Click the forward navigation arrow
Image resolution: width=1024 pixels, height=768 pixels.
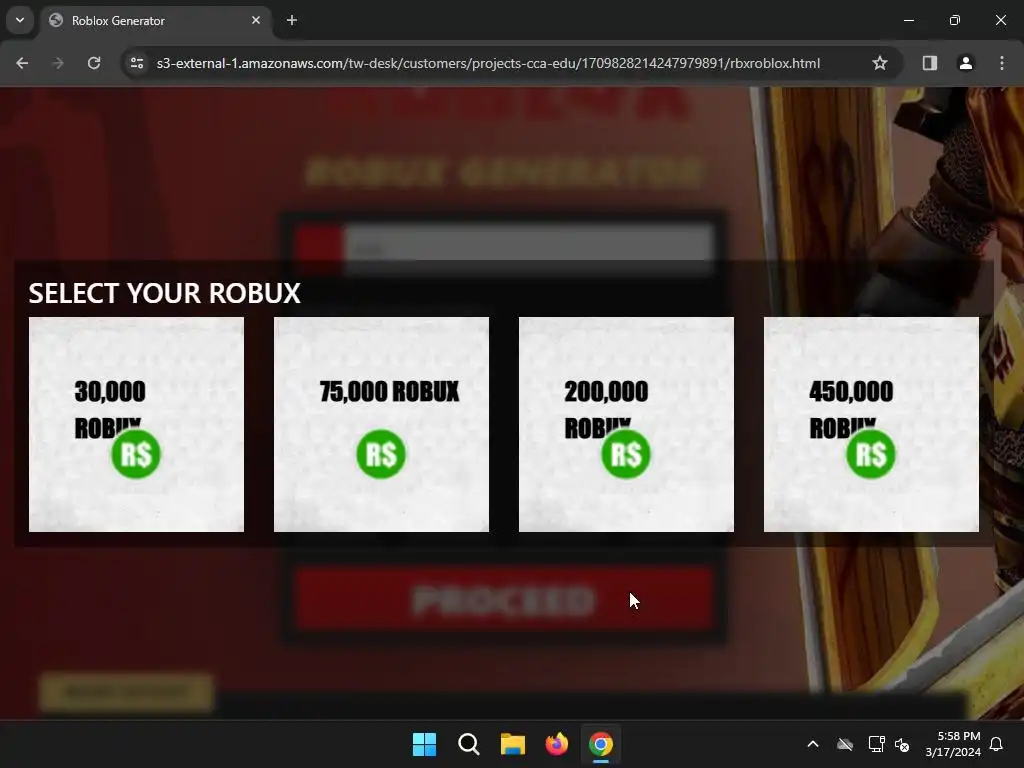coord(58,63)
